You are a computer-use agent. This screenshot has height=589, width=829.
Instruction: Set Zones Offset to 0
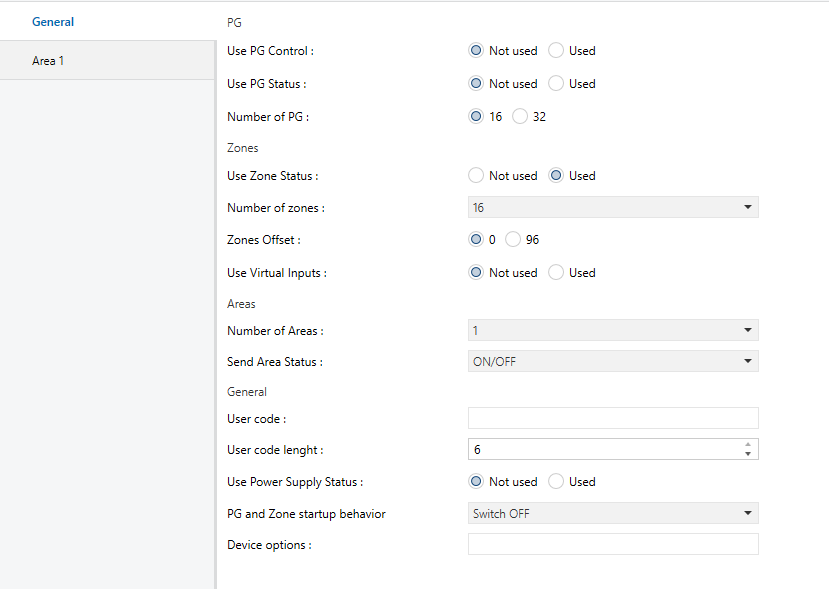(x=476, y=240)
